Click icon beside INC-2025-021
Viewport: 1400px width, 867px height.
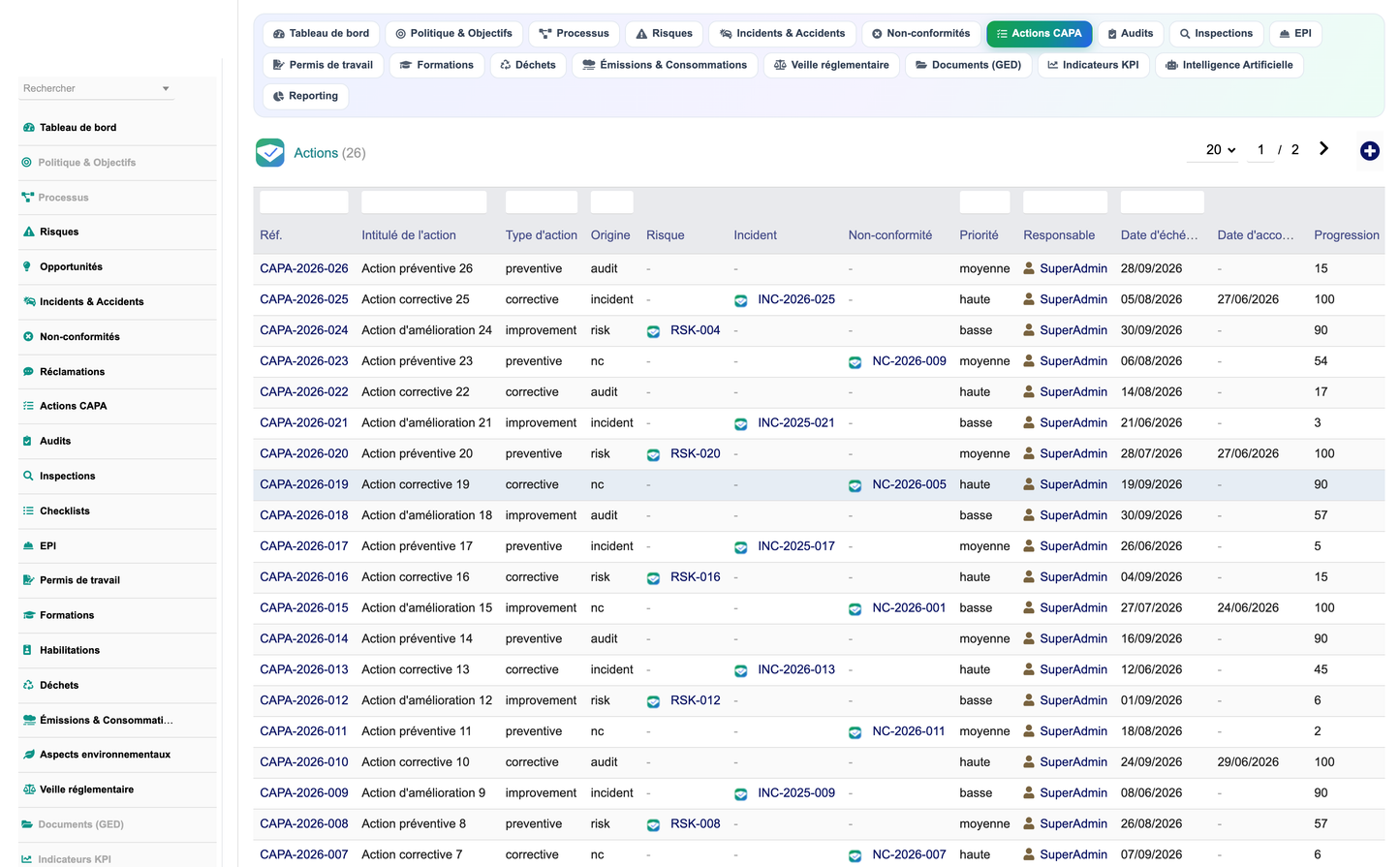click(740, 424)
